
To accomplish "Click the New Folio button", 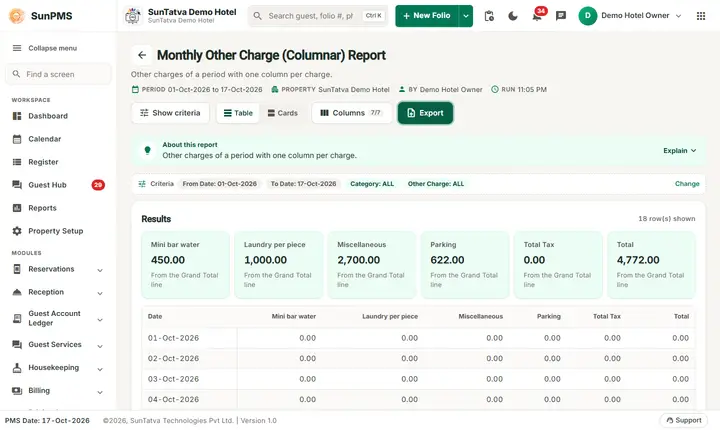I will pyautogui.click(x=427, y=16).
